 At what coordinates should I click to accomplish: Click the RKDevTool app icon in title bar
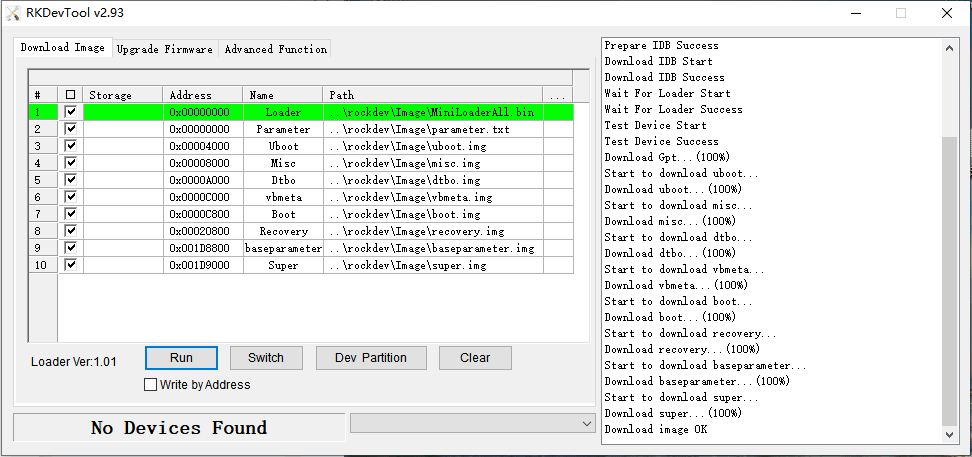click(x=12, y=13)
